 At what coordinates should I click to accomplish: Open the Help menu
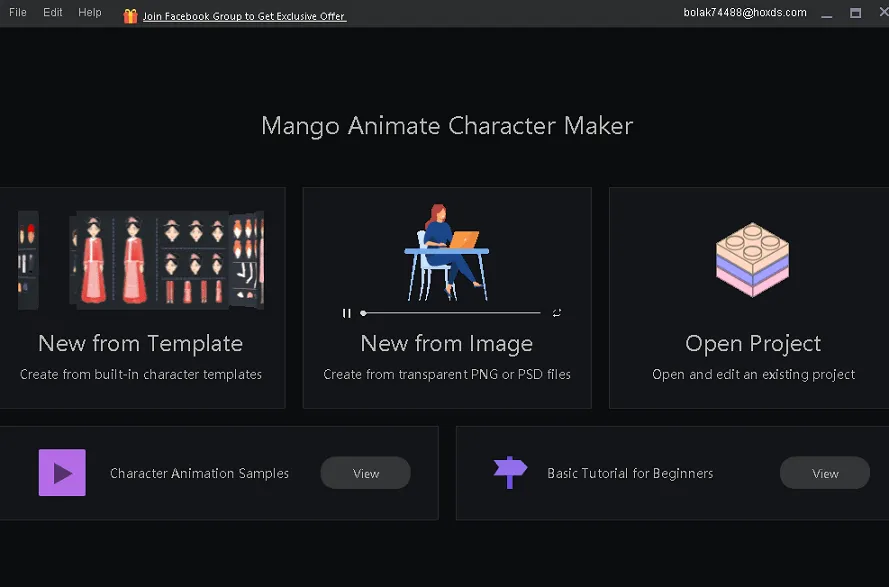pyautogui.click(x=90, y=13)
